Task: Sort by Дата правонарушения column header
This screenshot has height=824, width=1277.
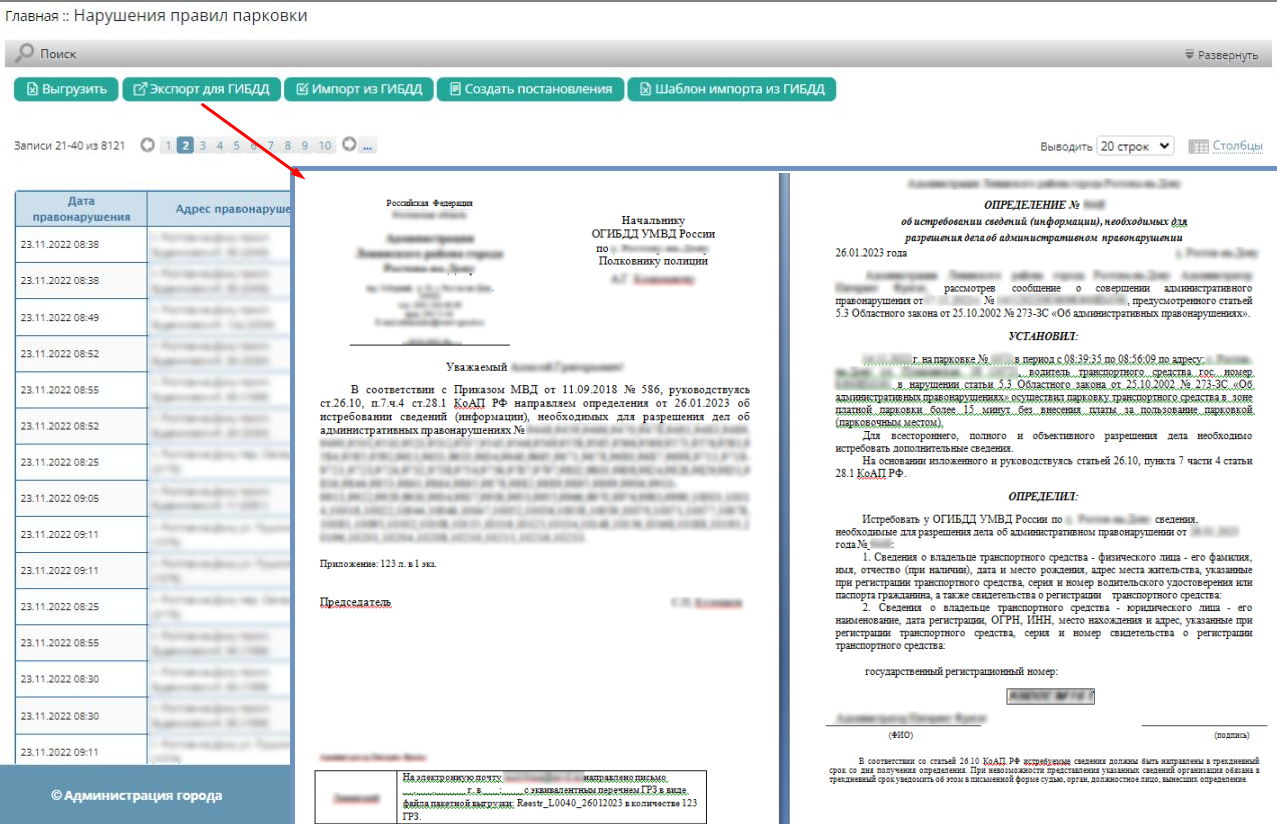Action: [x=81, y=208]
